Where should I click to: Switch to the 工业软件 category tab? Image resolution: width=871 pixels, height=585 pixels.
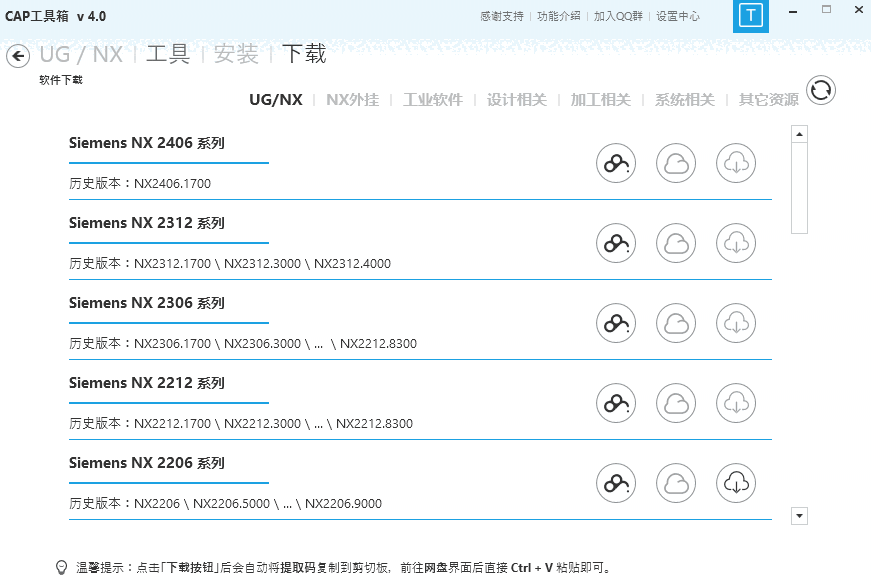pos(432,100)
